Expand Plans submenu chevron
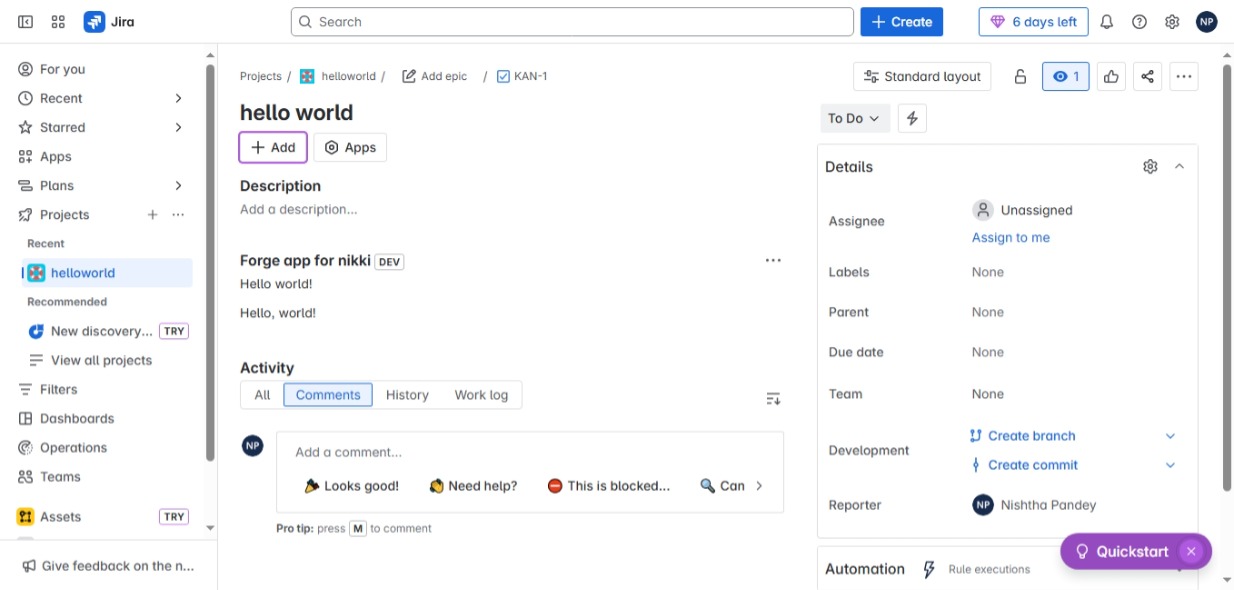1234x590 pixels. 179,186
